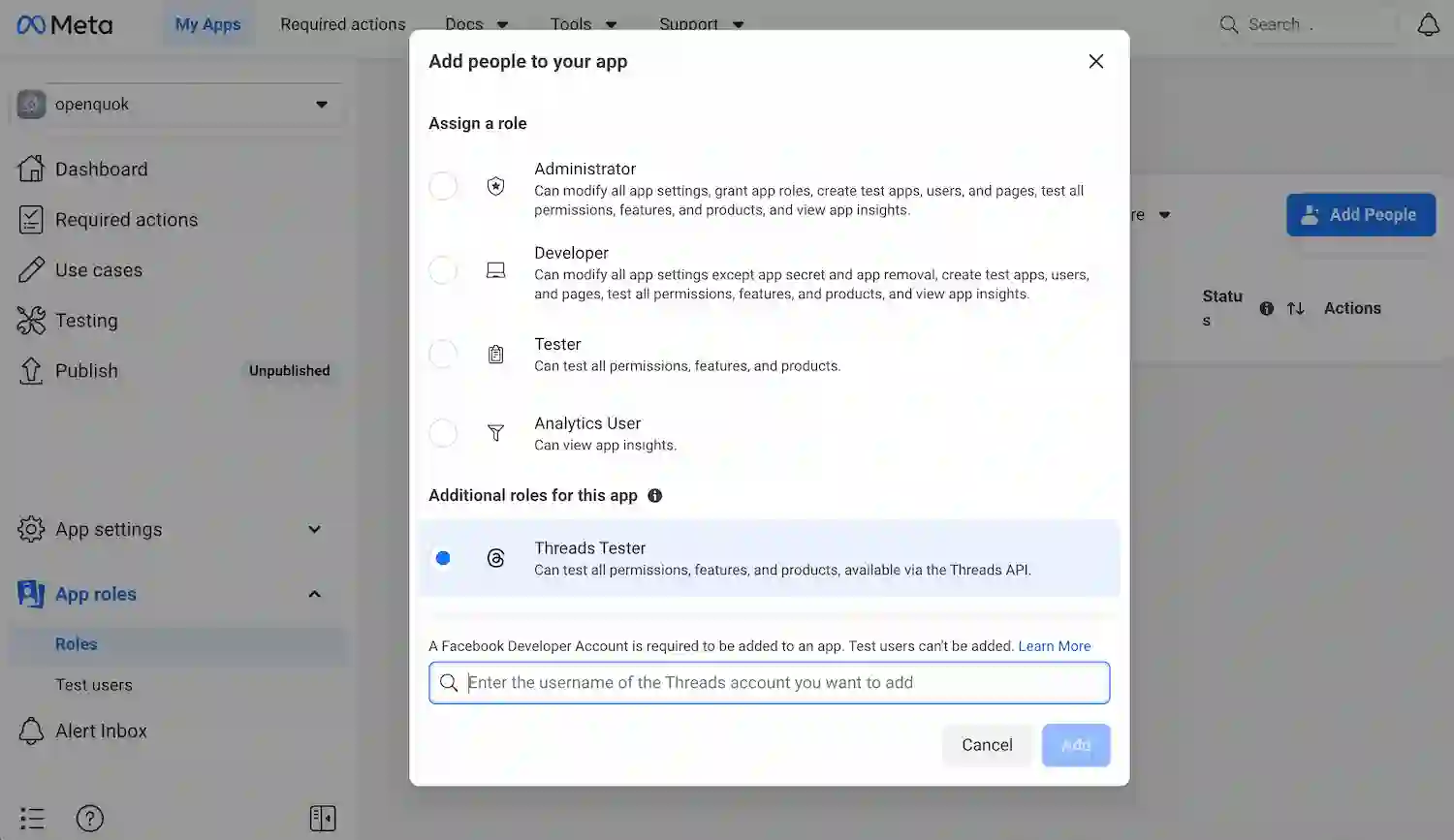
Task: Click the App roles badge icon
Action: (x=31, y=594)
